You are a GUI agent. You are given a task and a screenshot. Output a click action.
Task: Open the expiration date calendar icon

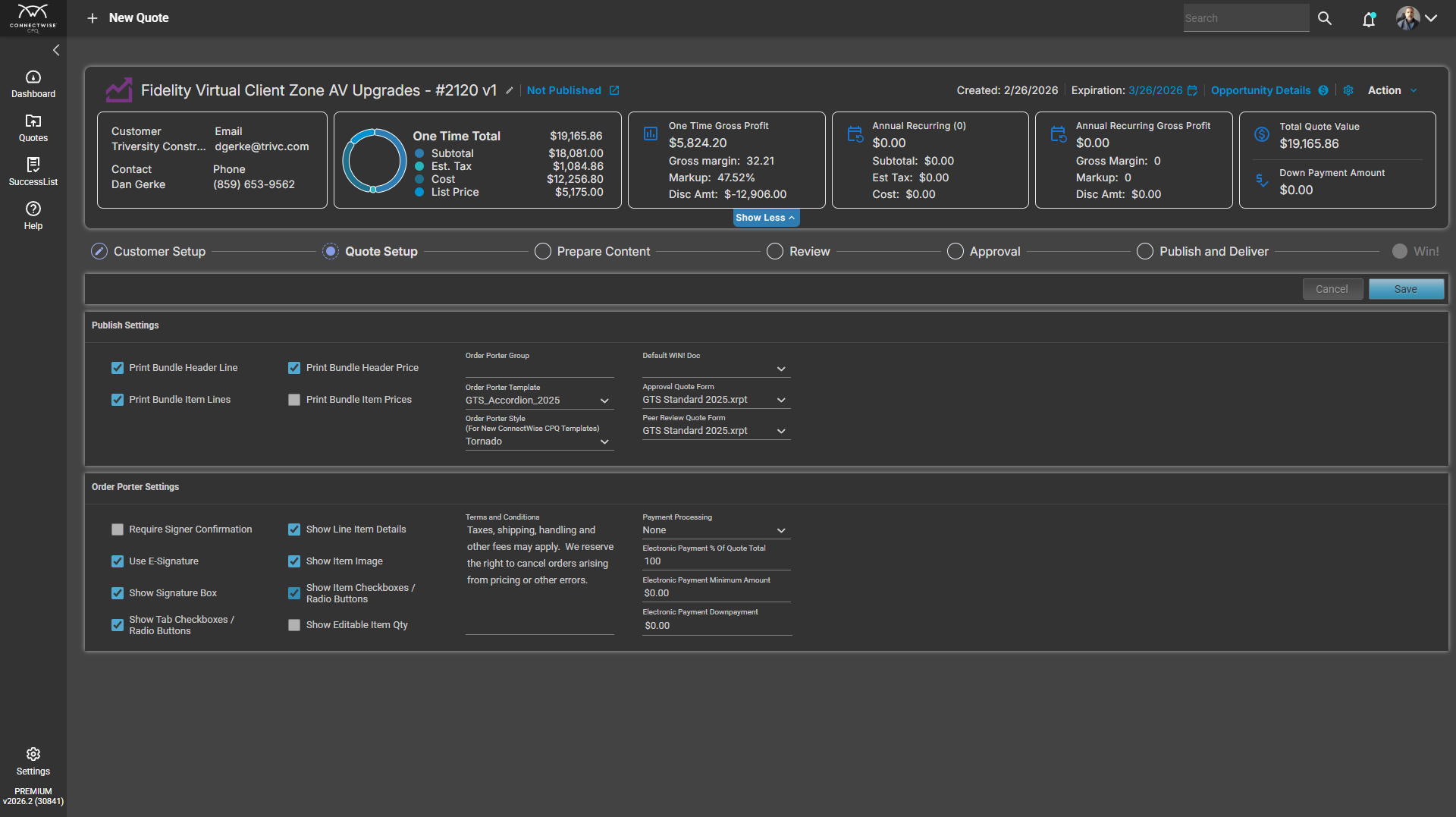1192,90
